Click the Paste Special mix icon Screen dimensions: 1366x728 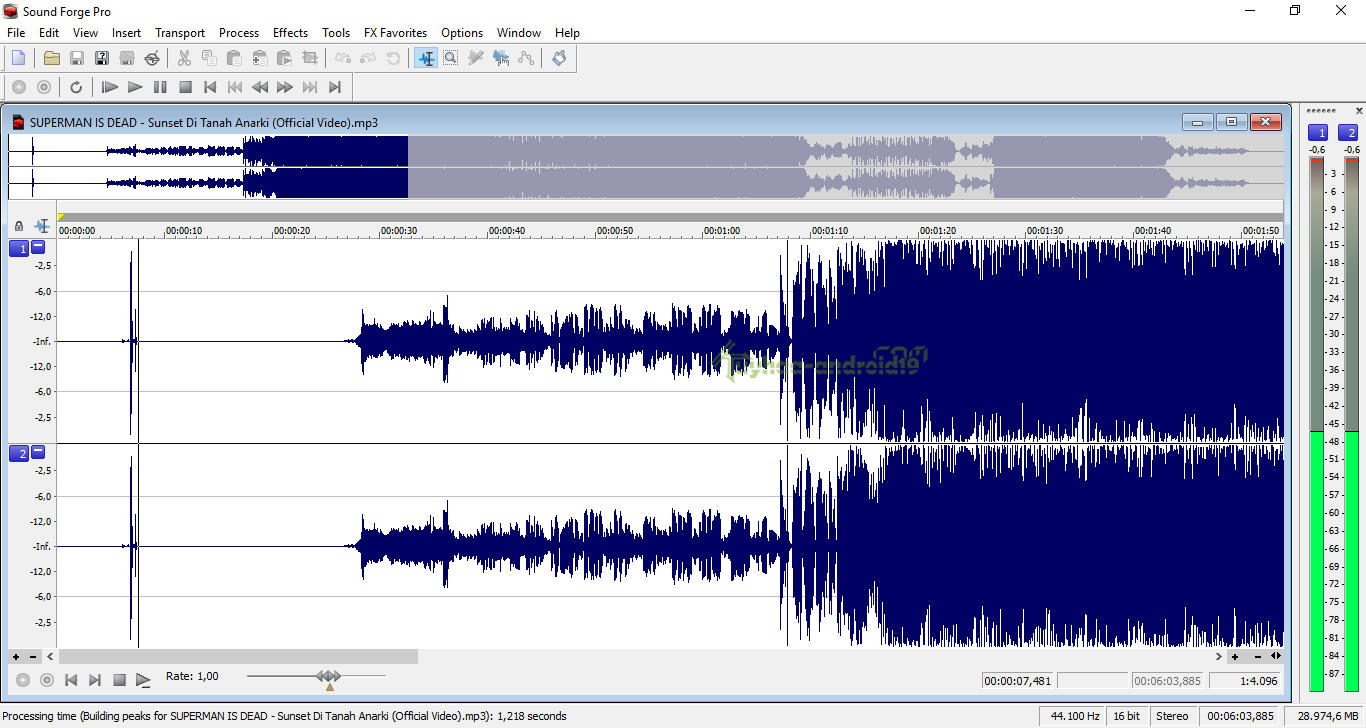tap(259, 58)
